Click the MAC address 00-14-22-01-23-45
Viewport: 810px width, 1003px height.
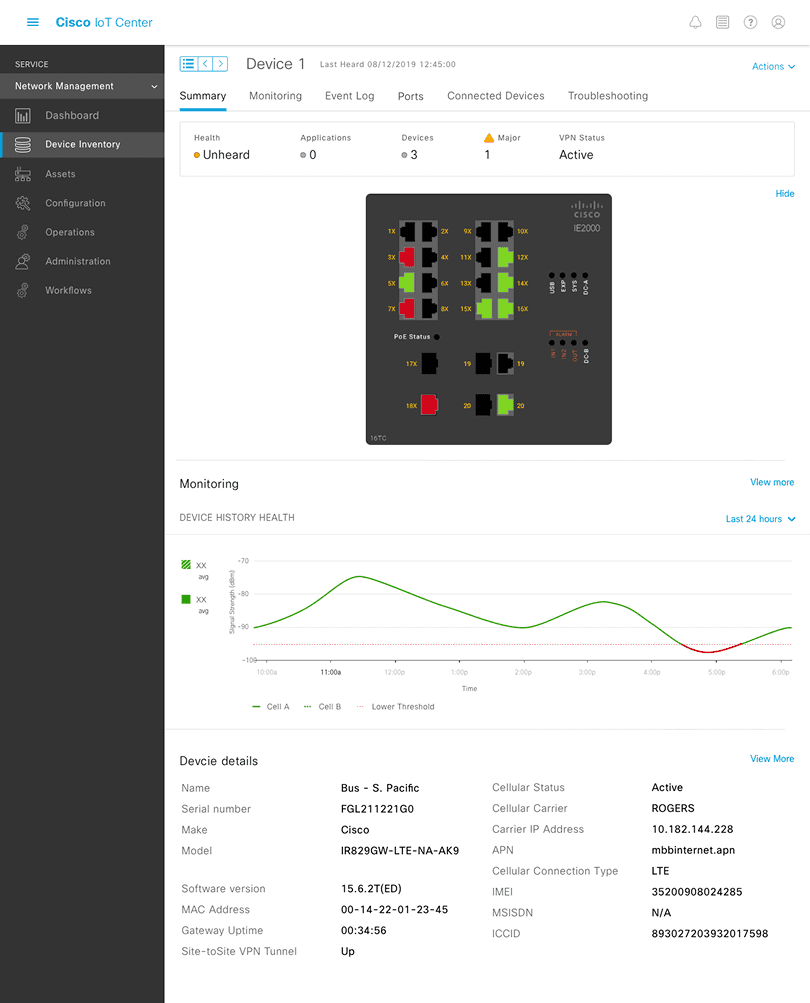tap(394, 910)
